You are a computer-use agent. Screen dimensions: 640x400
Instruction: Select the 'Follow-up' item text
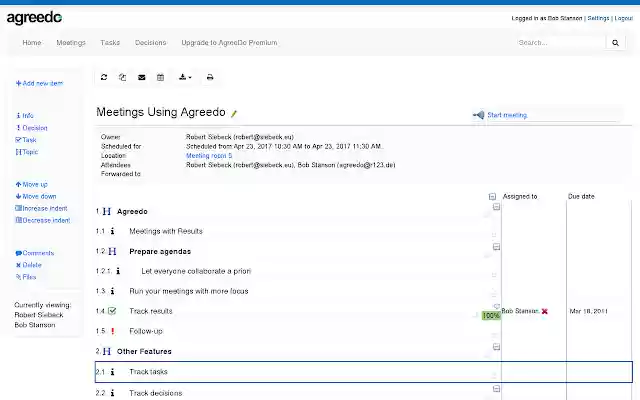tap(146, 331)
